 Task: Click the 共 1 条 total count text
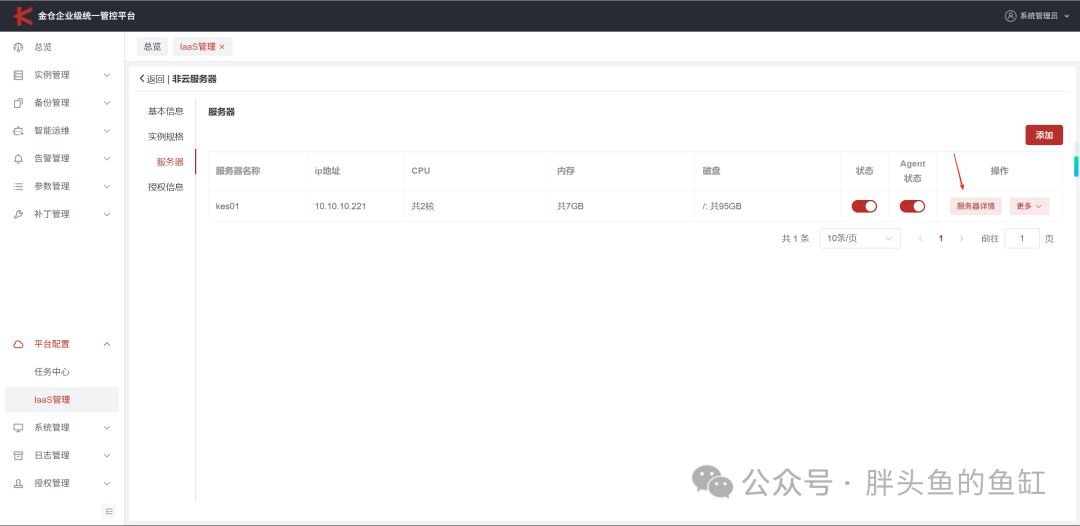point(795,239)
